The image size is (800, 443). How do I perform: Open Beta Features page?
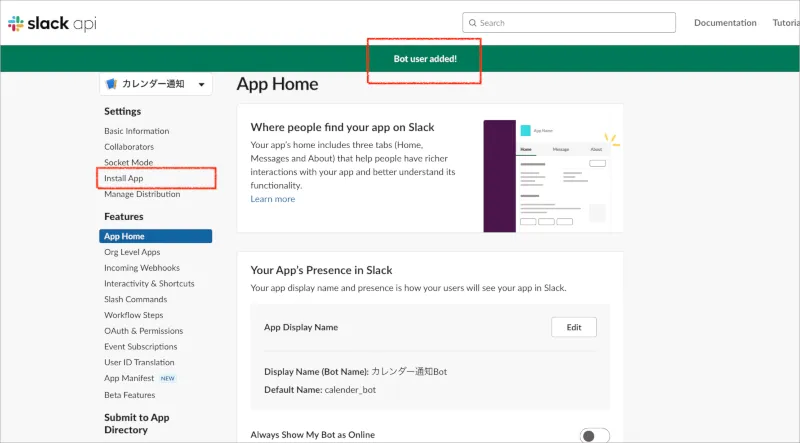pos(130,395)
